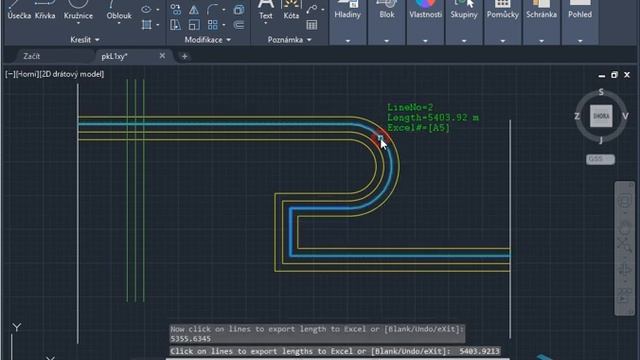Click the 3D box erase icon in Modifikace
The image size is (640, 360).
click(x=239, y=9)
